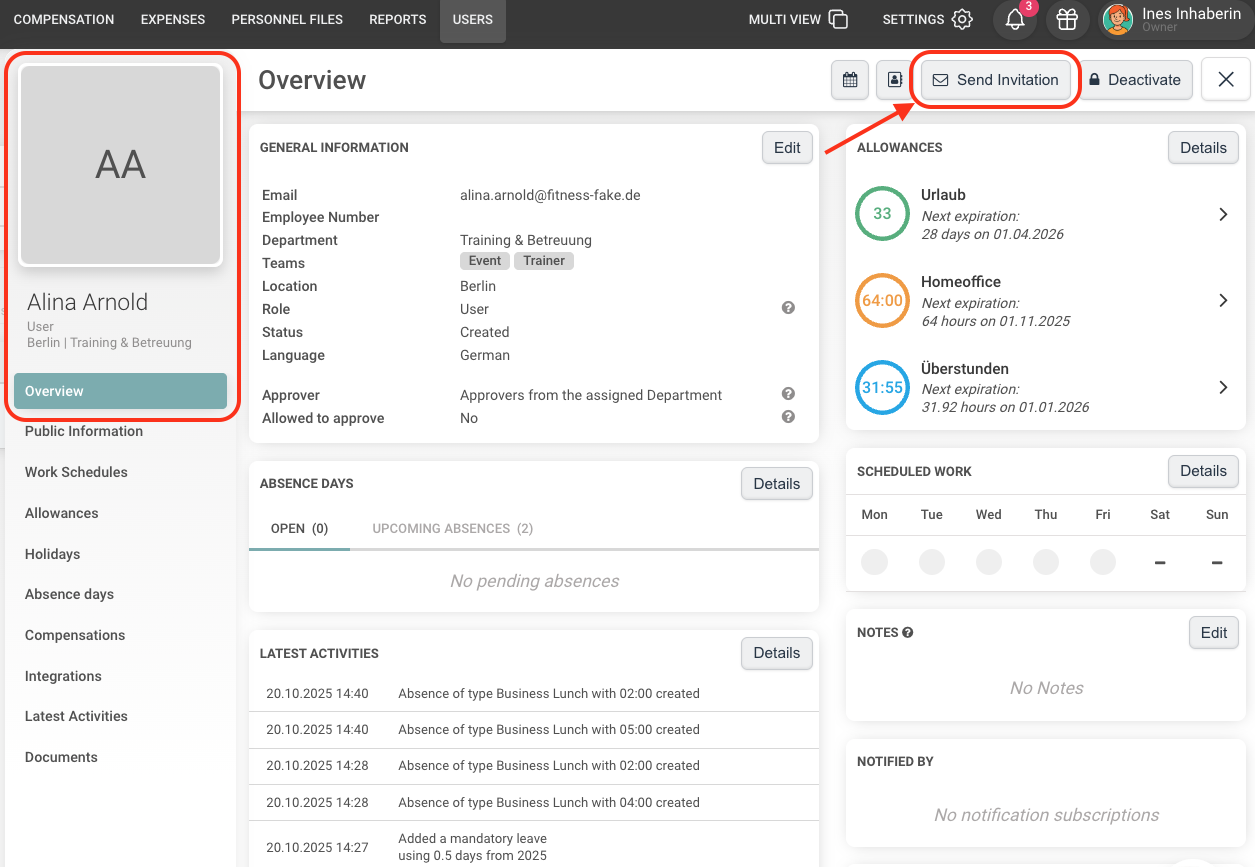Expand the Urlaub allowance chevron

[1223, 214]
